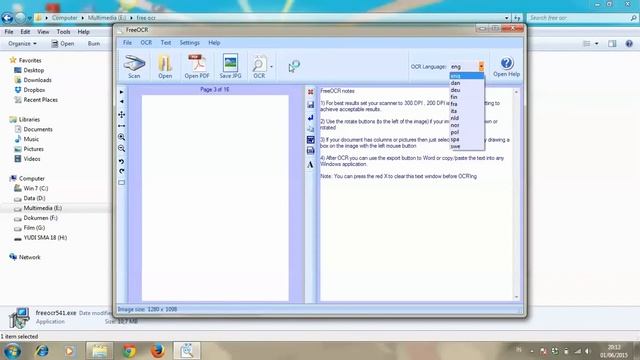Click Open button in Explorer toolbar
The height and width of the screenshot is (360, 640).
pos(63,43)
